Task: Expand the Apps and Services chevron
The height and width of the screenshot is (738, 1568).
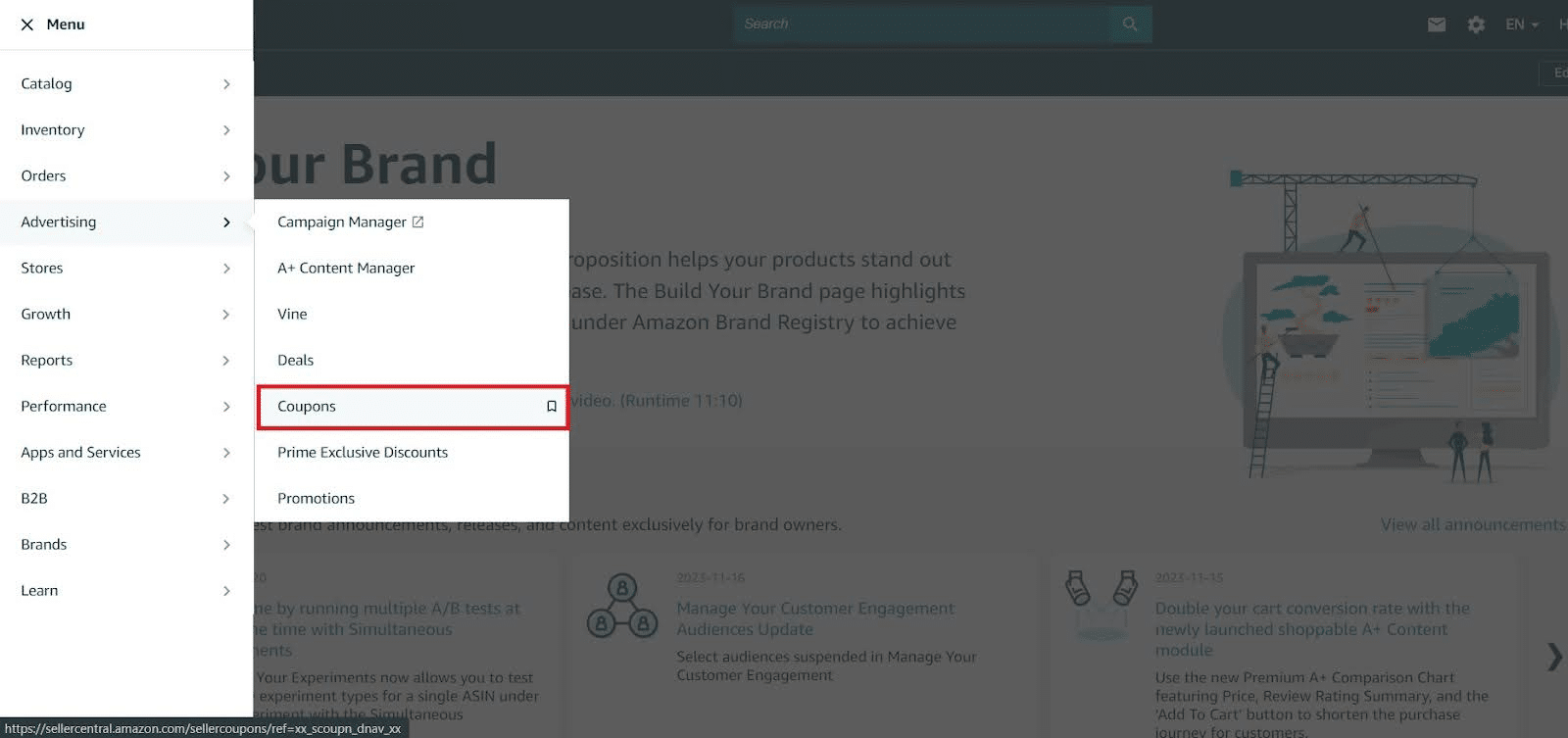Action: click(x=226, y=453)
